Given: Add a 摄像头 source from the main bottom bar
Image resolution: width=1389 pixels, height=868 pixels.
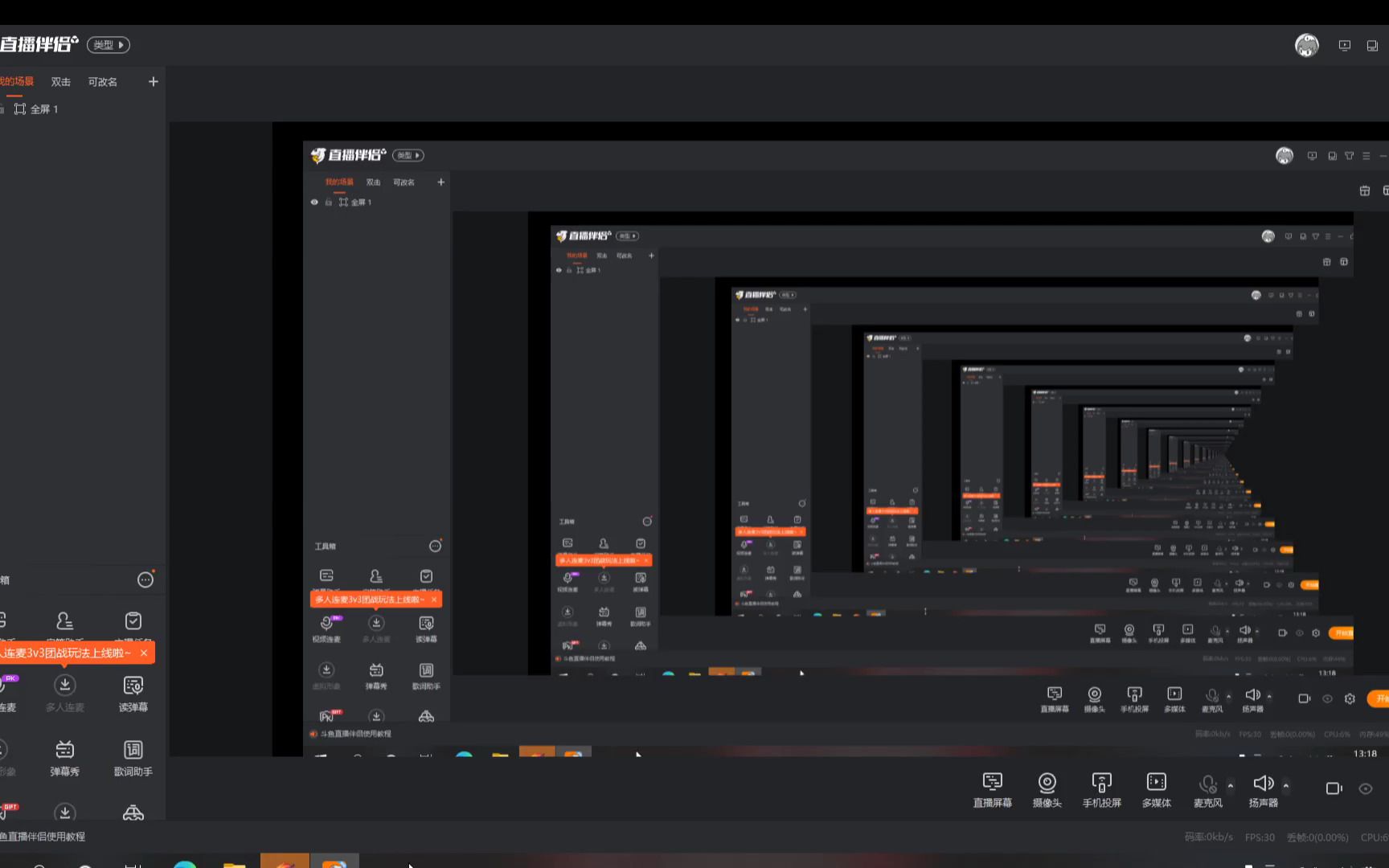Looking at the screenshot, I should click(x=1047, y=790).
